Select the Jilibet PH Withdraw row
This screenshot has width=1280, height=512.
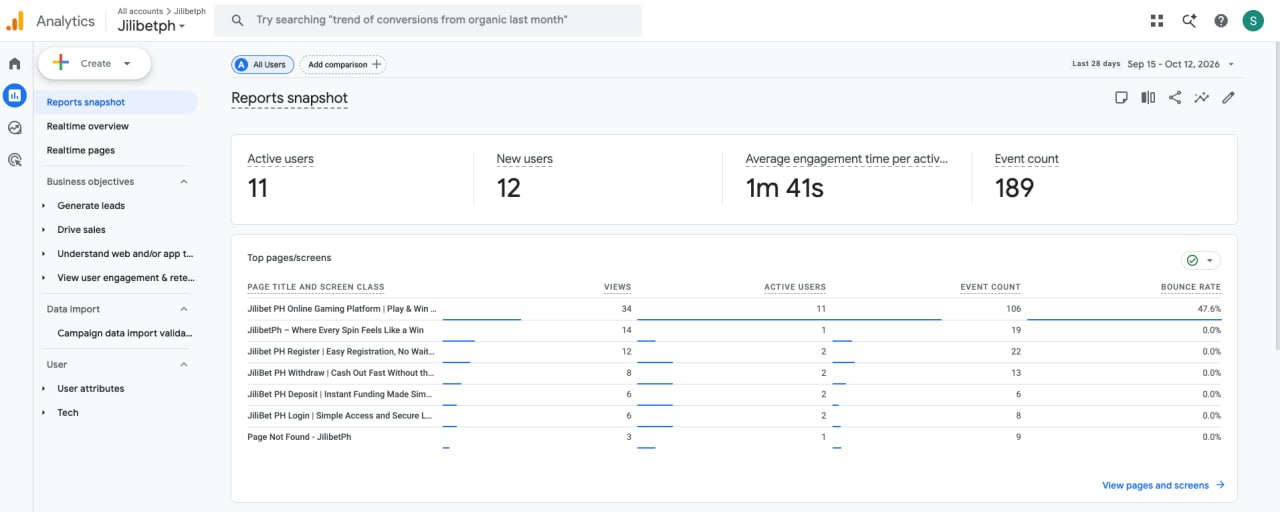coord(734,373)
